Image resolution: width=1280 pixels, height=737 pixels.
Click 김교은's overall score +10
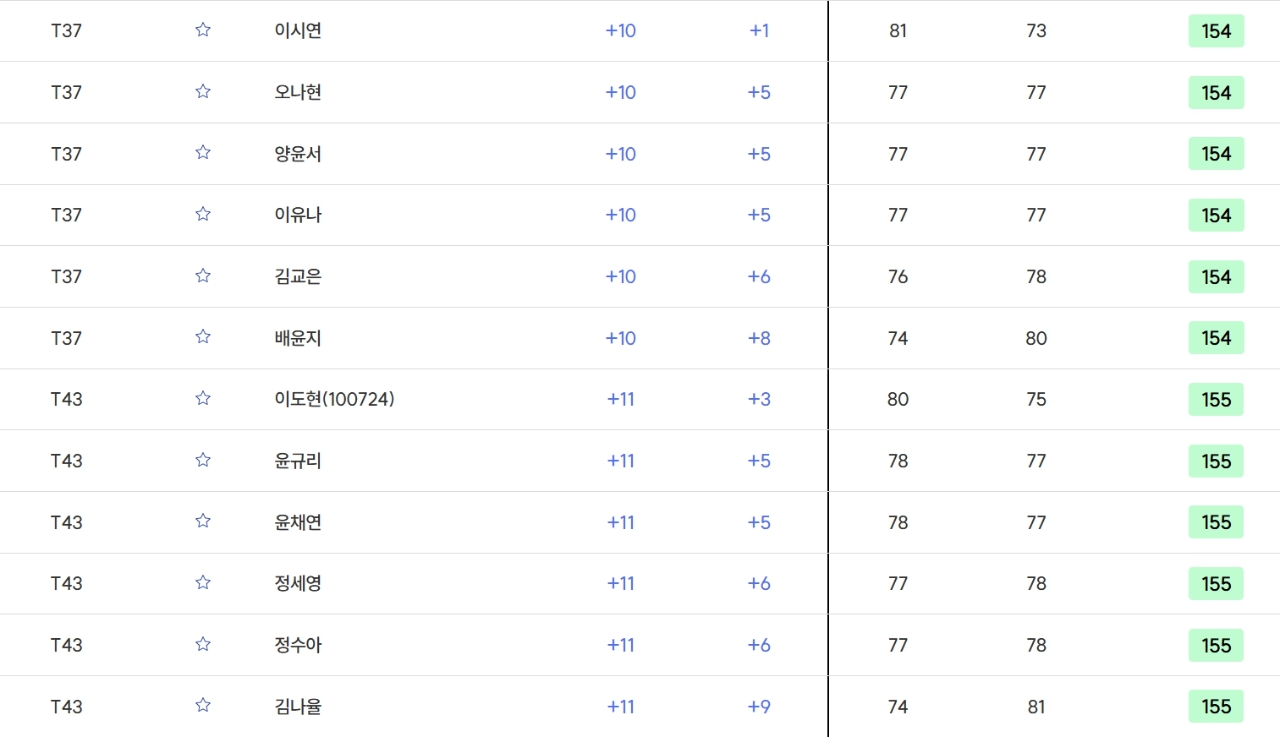point(621,277)
